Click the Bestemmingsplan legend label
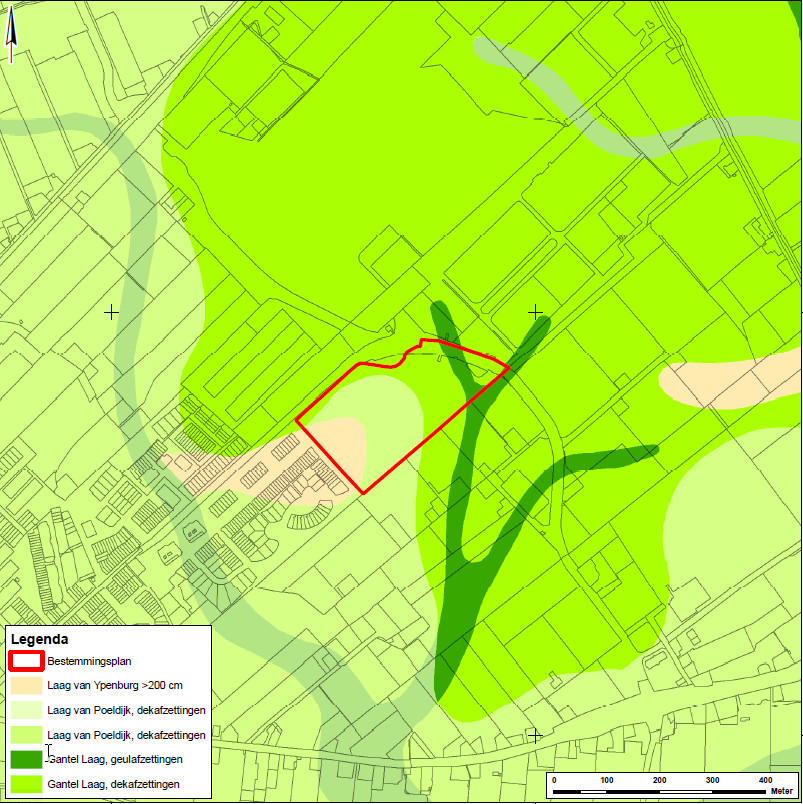Screen dimensions: 803x804 pyautogui.click(x=89, y=661)
